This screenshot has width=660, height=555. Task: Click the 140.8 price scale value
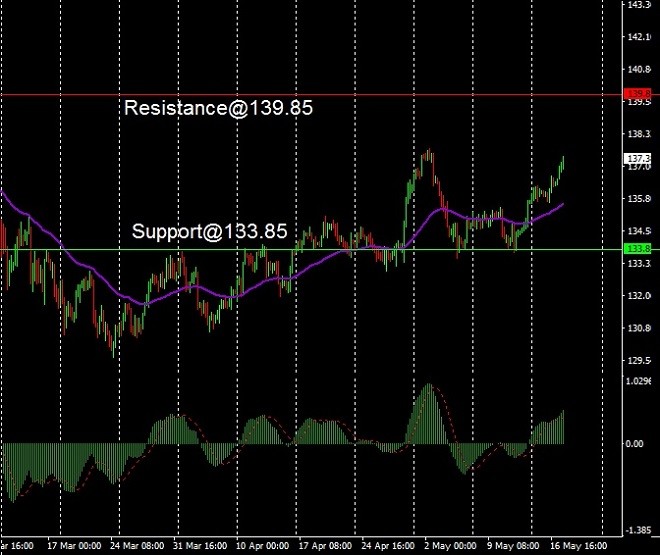639,69
